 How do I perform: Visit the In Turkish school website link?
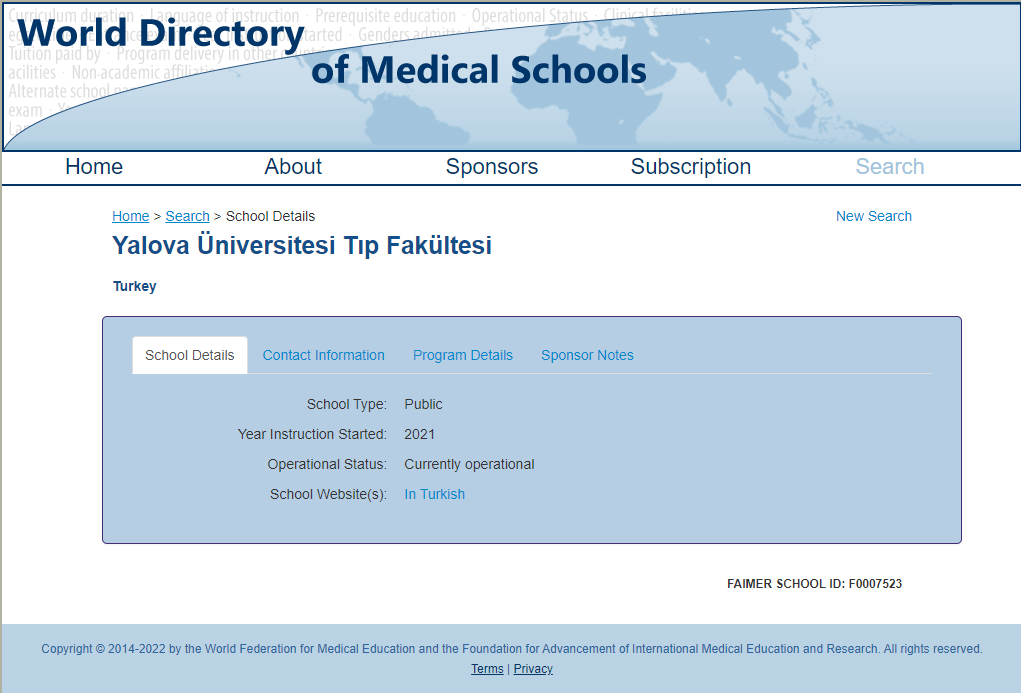(x=434, y=494)
